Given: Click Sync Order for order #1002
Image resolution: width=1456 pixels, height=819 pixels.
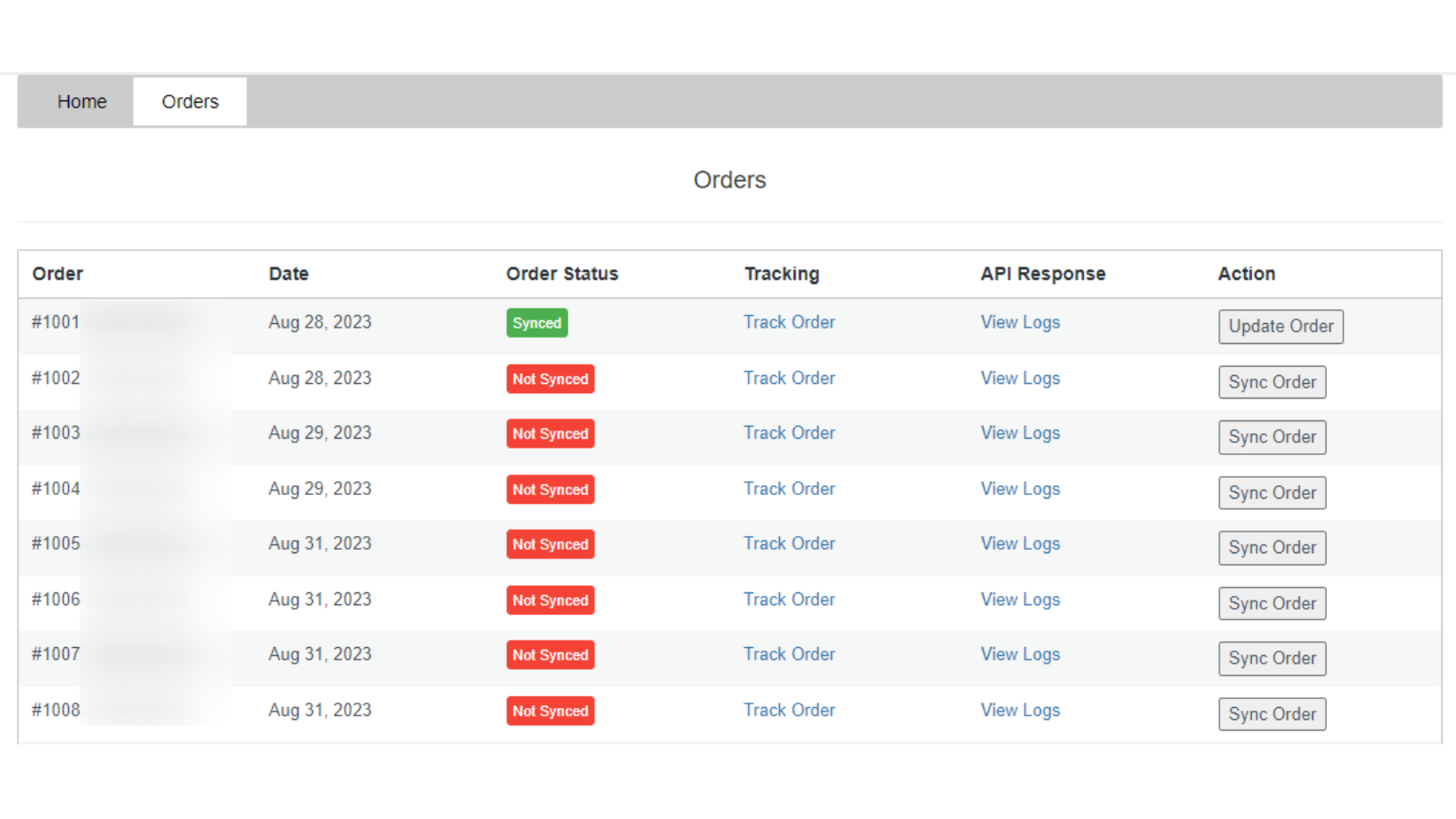Looking at the screenshot, I should click(x=1272, y=381).
